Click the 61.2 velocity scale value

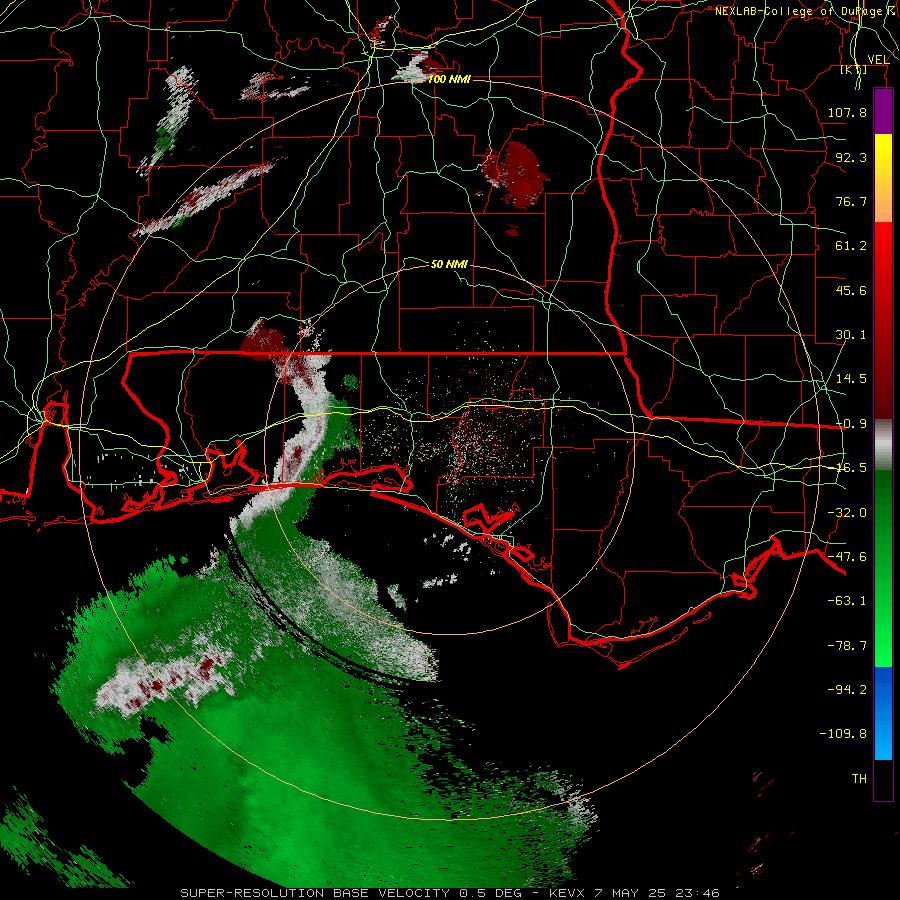tap(851, 246)
